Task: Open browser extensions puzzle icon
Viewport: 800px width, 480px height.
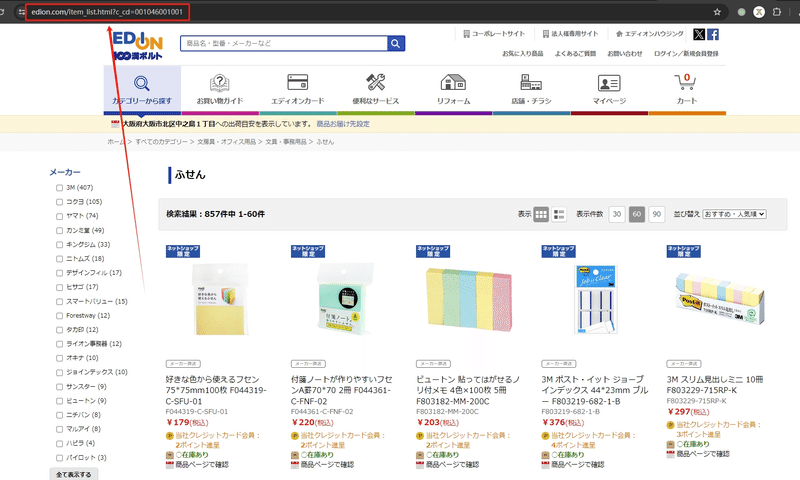Action: [777, 12]
